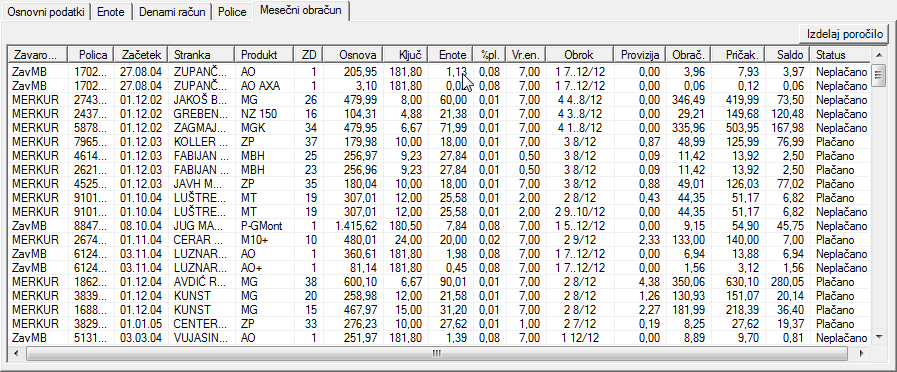Click start date 03.03.04
This screenshot has width=897, height=372.
pos(140,338)
